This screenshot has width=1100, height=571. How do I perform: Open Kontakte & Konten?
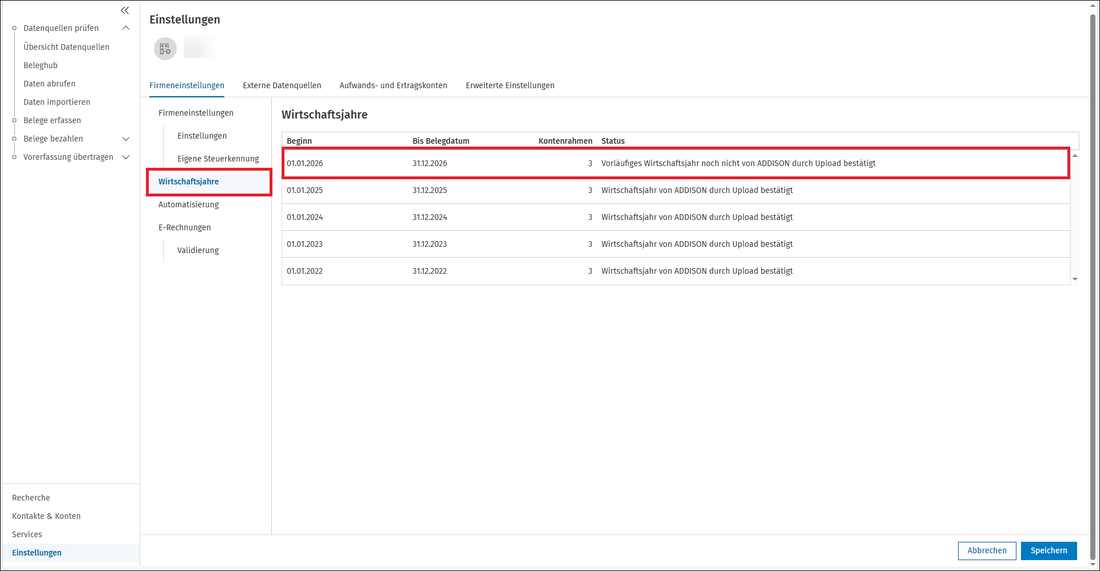pos(46,516)
